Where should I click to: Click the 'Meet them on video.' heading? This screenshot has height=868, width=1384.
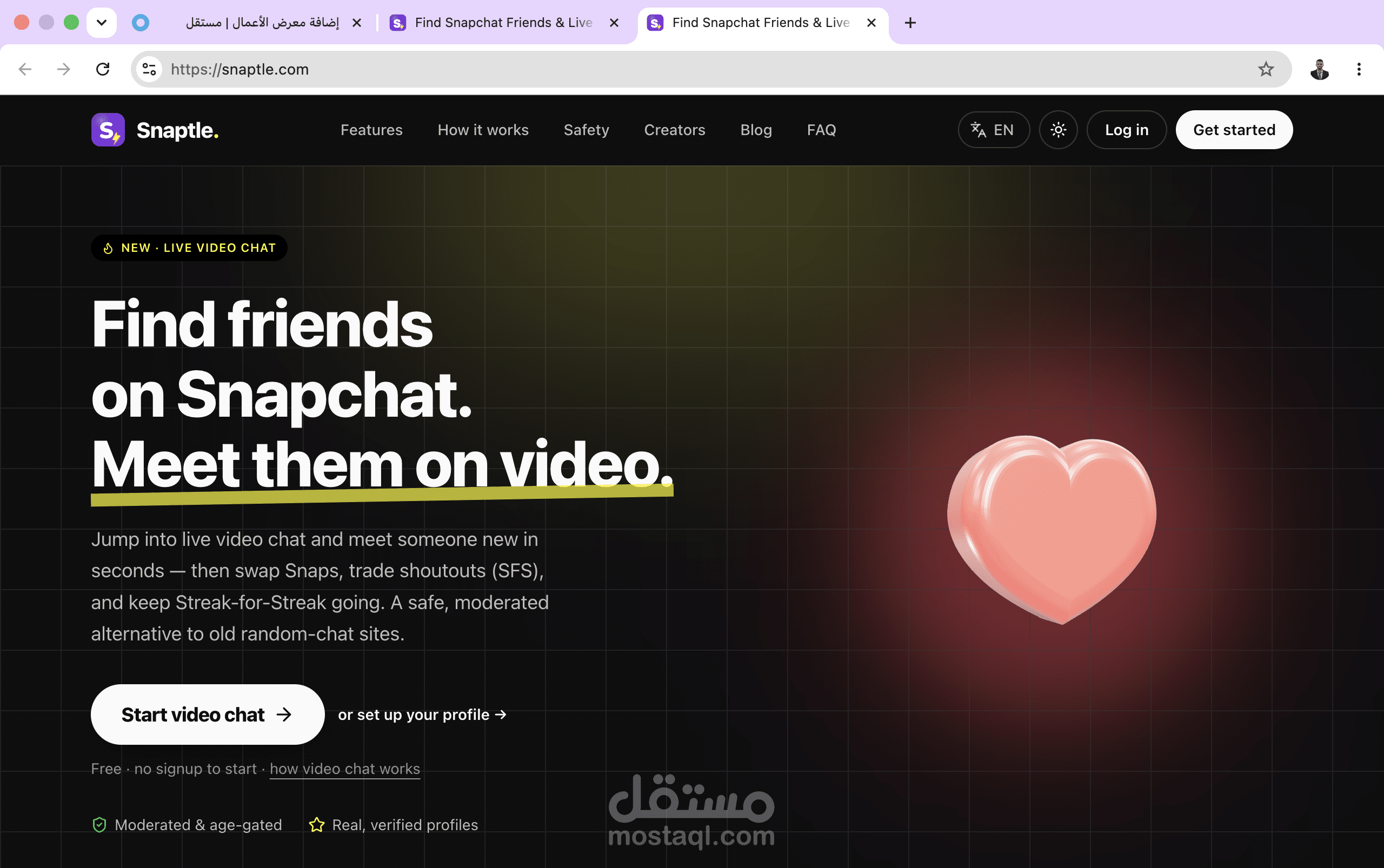[x=382, y=465]
